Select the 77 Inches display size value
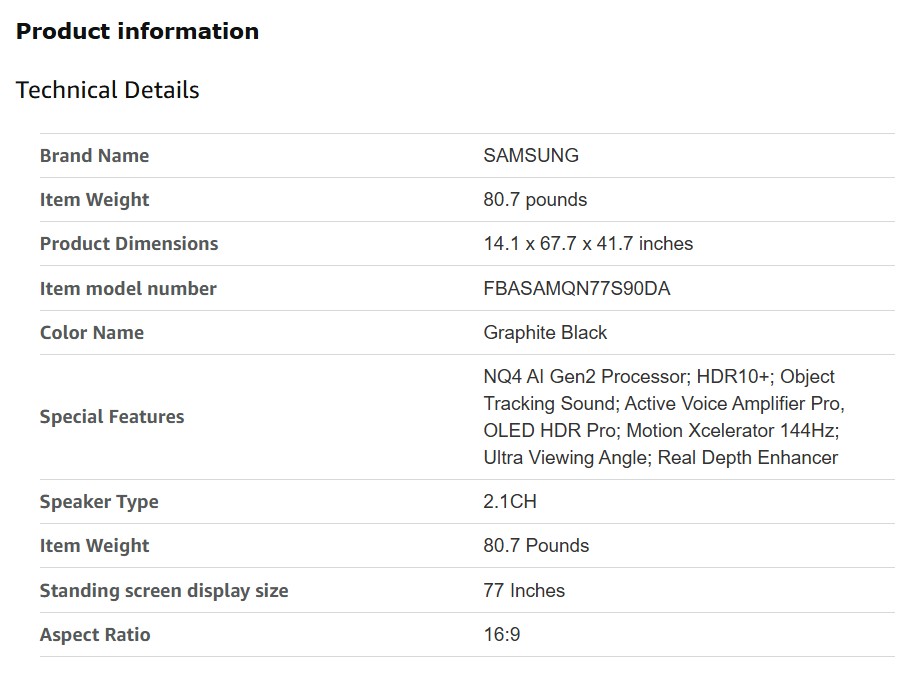Viewport: 898px width, 676px height. point(523,590)
